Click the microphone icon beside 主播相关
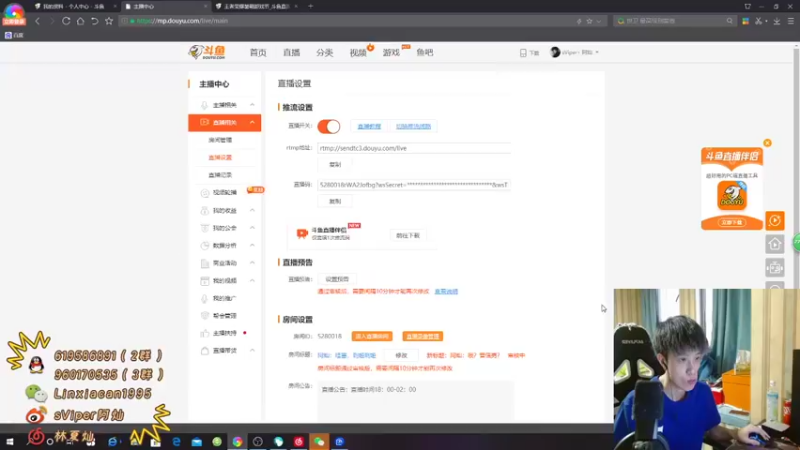This screenshot has height=450, width=800. tap(205, 105)
